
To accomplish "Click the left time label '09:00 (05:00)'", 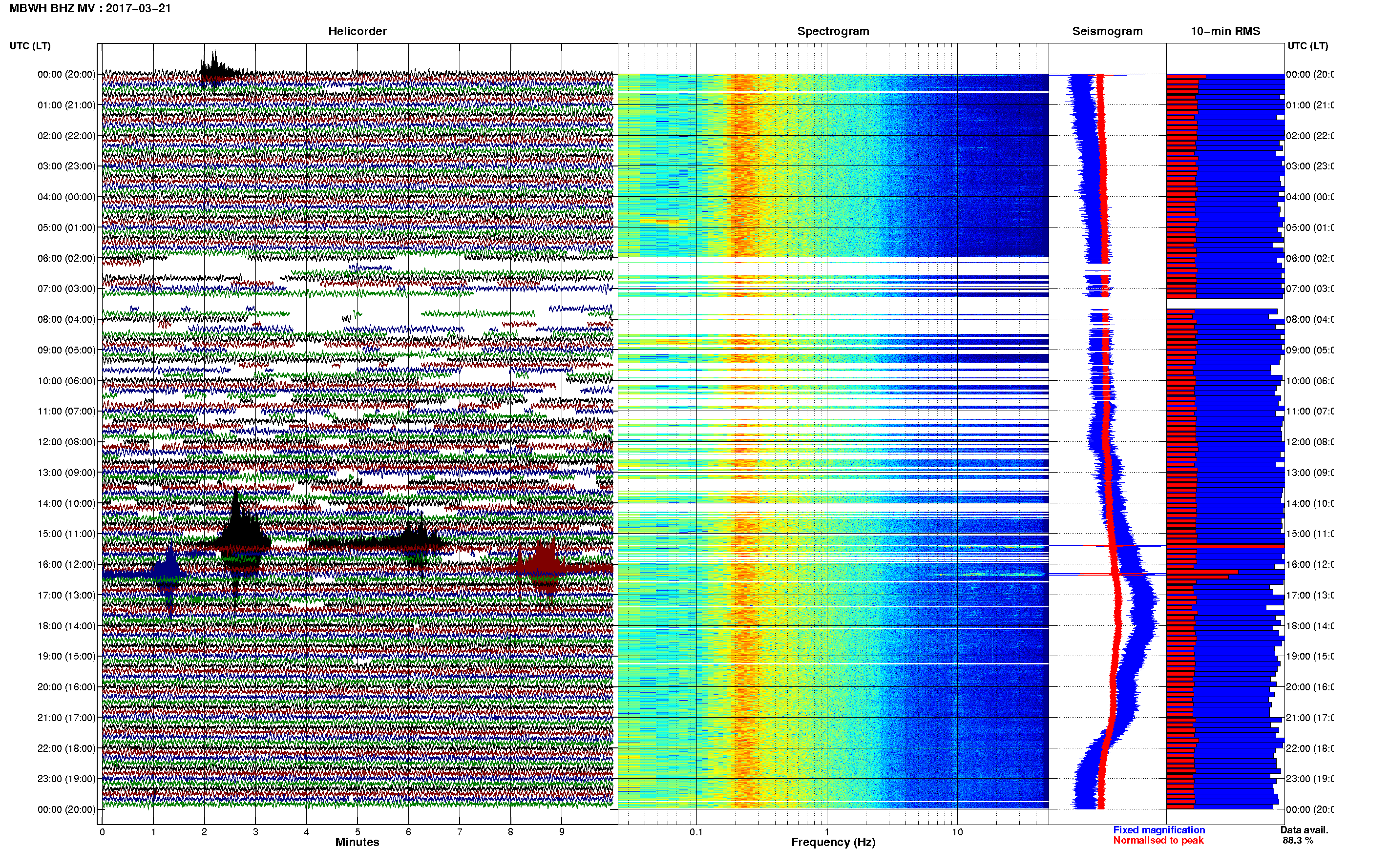I will pos(66,350).
